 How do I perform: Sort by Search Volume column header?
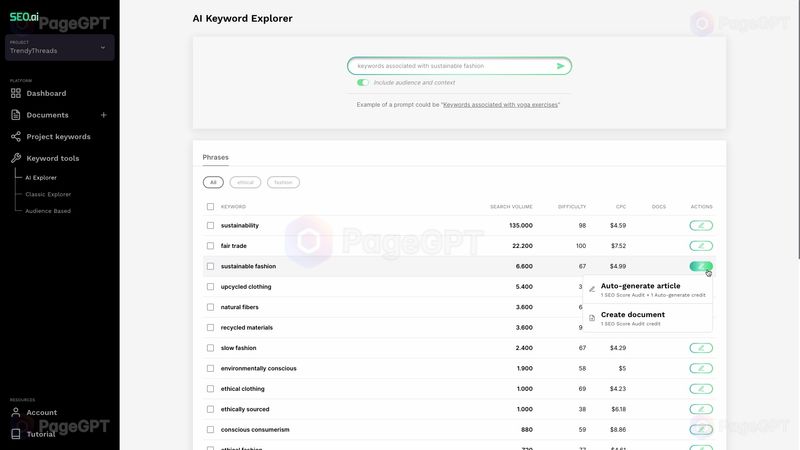[x=511, y=207]
